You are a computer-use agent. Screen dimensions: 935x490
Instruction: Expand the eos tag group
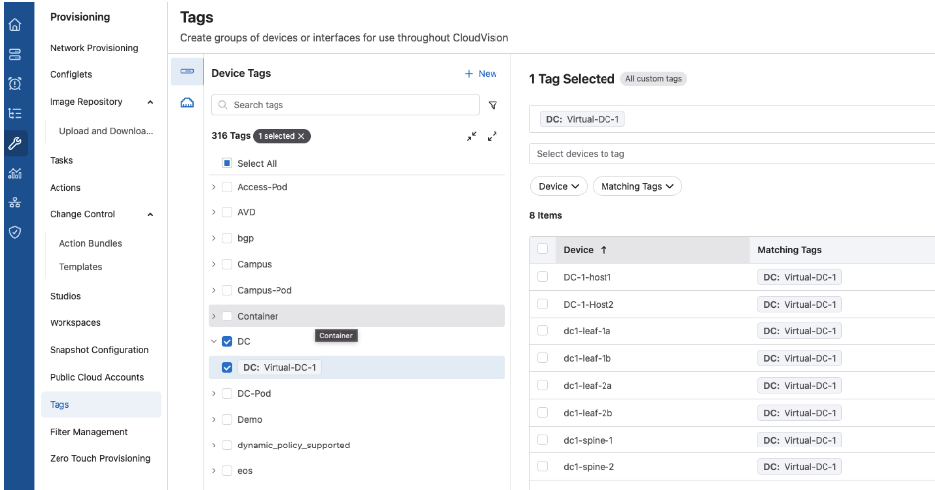[214, 471]
